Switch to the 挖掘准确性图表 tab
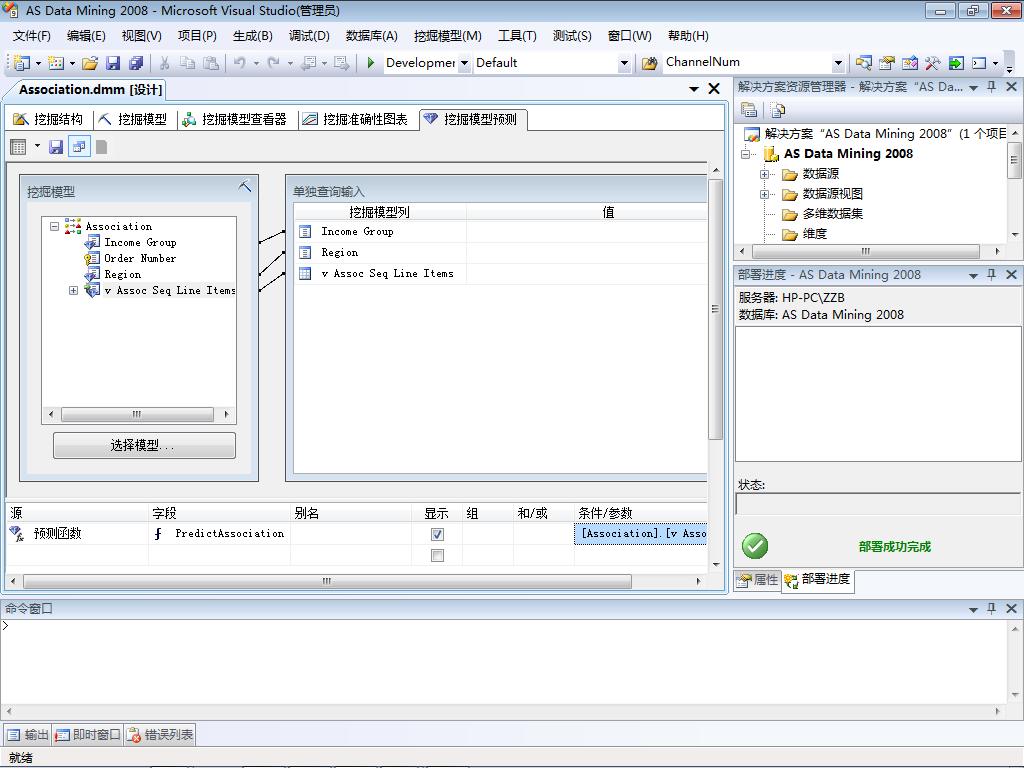 357,120
